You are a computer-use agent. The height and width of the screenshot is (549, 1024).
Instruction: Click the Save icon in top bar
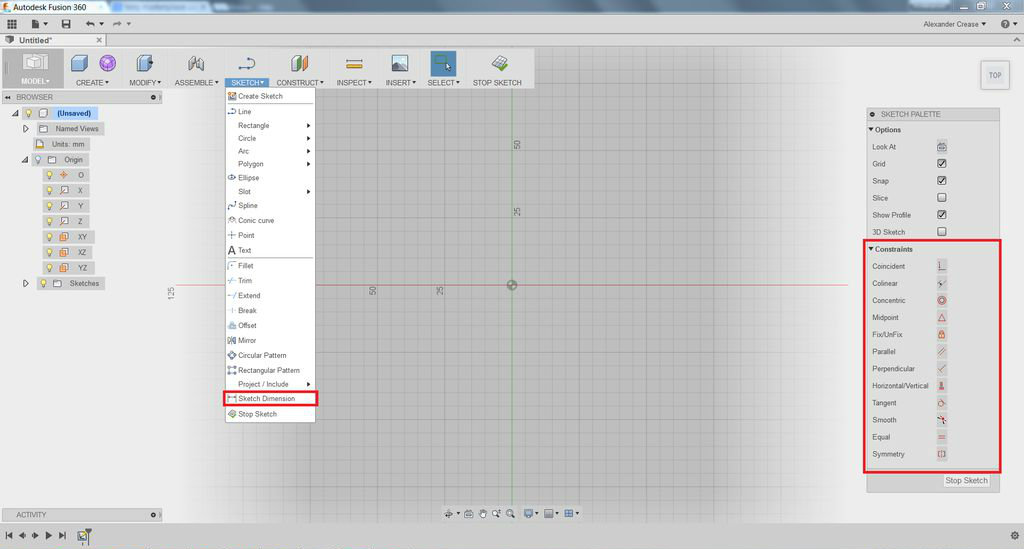click(x=66, y=24)
